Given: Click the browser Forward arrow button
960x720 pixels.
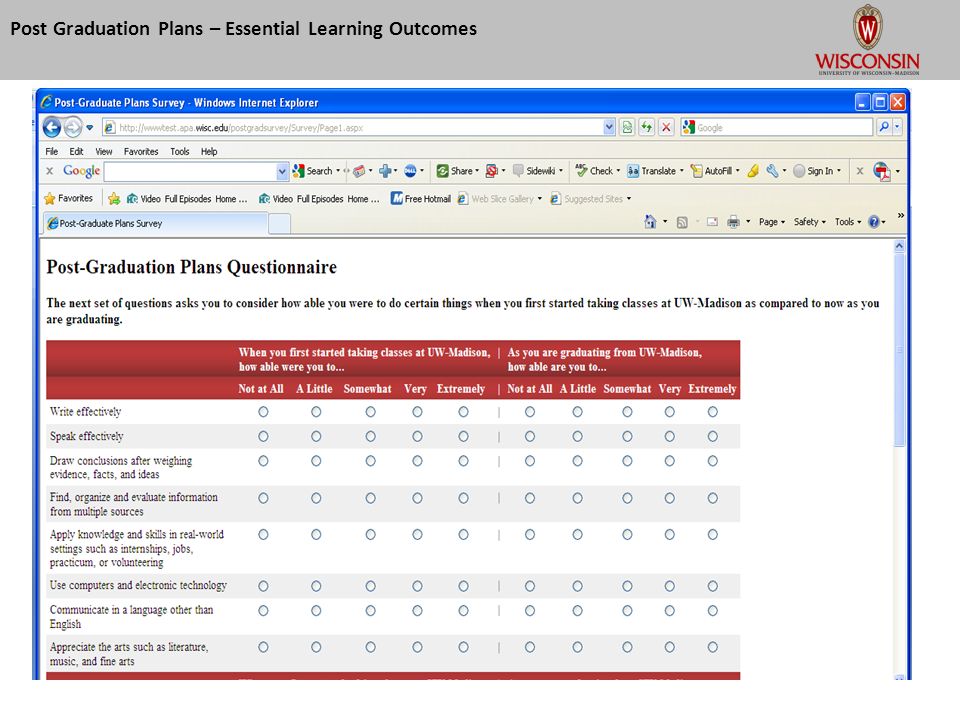Looking at the screenshot, I should (73, 127).
